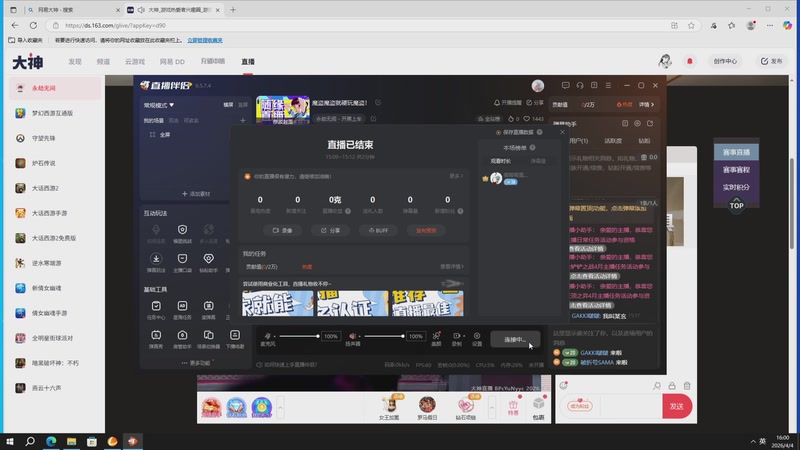The width and height of the screenshot is (800, 450).
Task: Open the Windows Start menu
Action: 9,441
